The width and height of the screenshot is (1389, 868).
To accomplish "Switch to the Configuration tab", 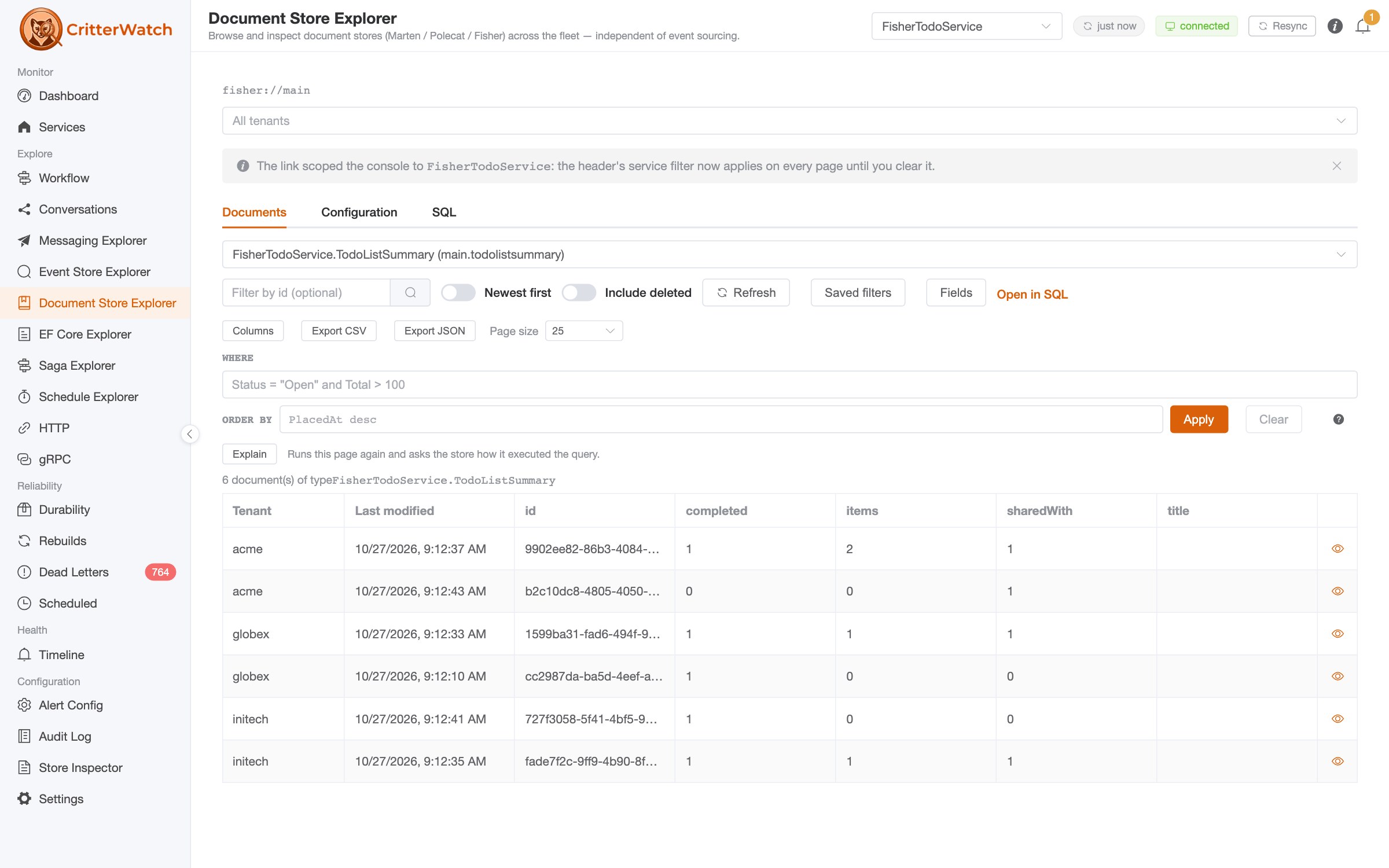I will [359, 212].
